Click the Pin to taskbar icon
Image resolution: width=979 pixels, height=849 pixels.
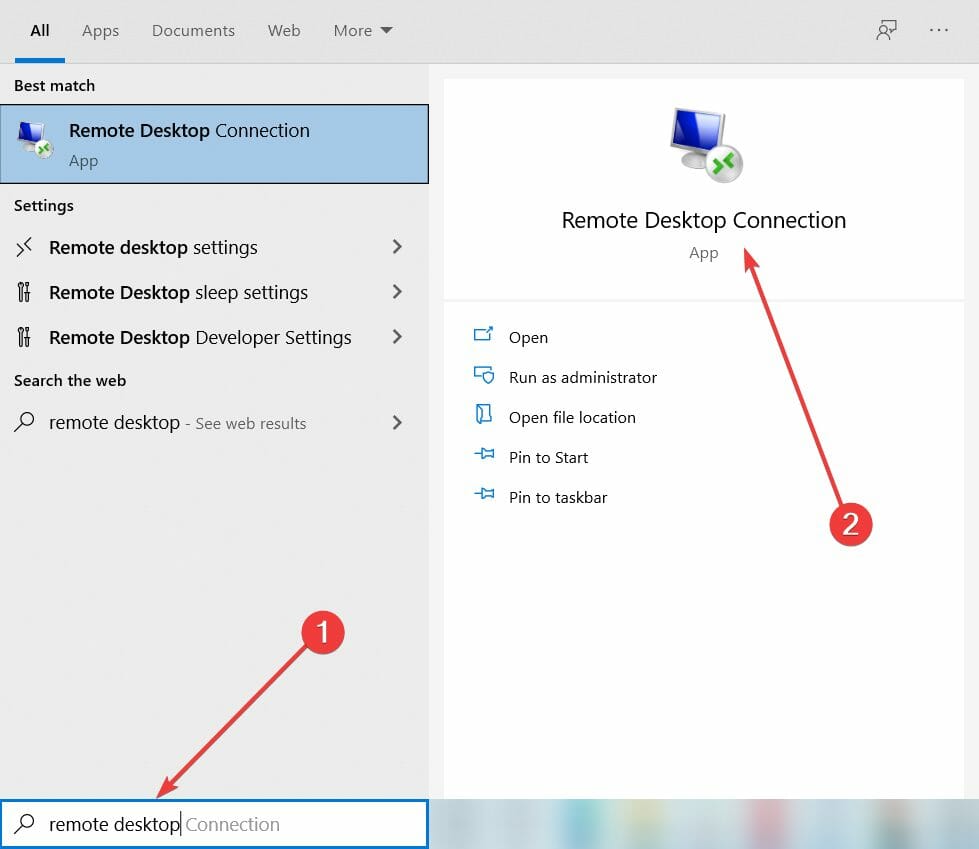tap(484, 497)
